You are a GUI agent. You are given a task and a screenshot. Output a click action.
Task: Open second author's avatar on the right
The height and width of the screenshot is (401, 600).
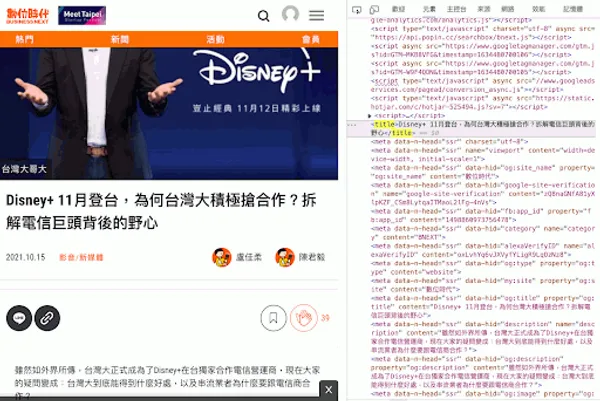(285, 257)
